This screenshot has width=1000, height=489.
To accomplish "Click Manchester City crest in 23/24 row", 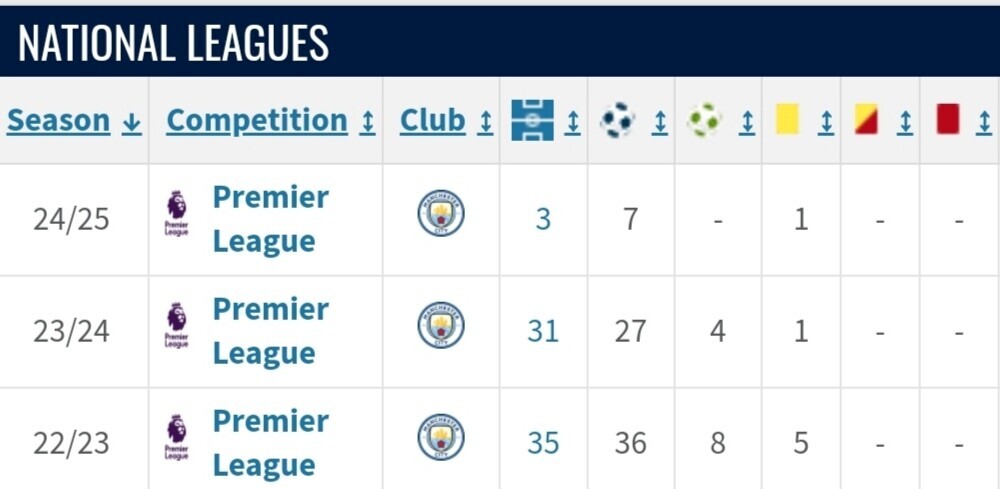I will 441,325.
